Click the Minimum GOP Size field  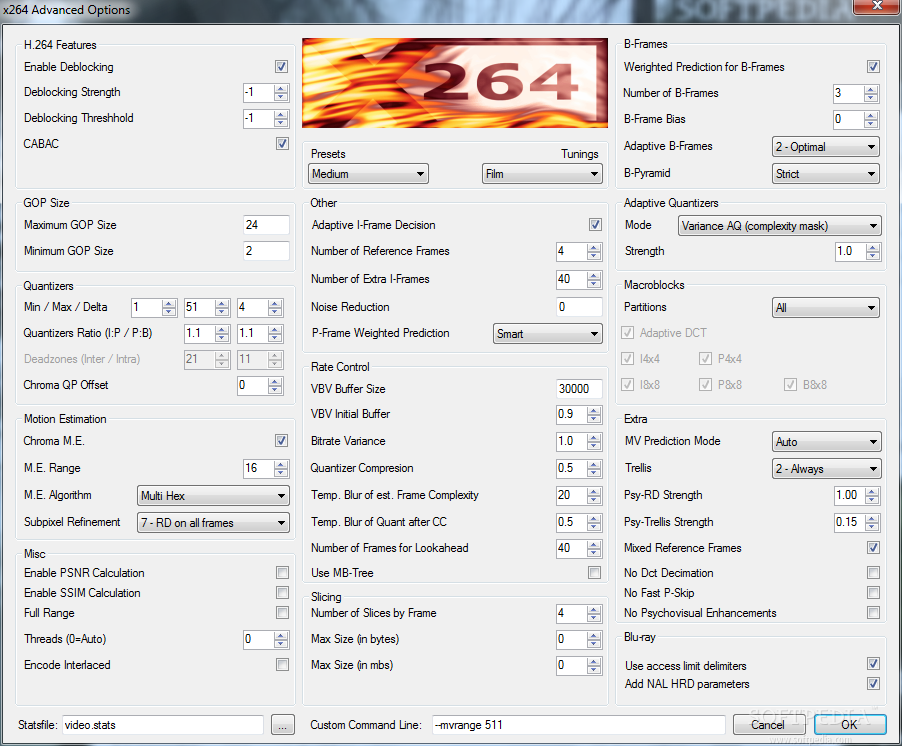(266, 251)
